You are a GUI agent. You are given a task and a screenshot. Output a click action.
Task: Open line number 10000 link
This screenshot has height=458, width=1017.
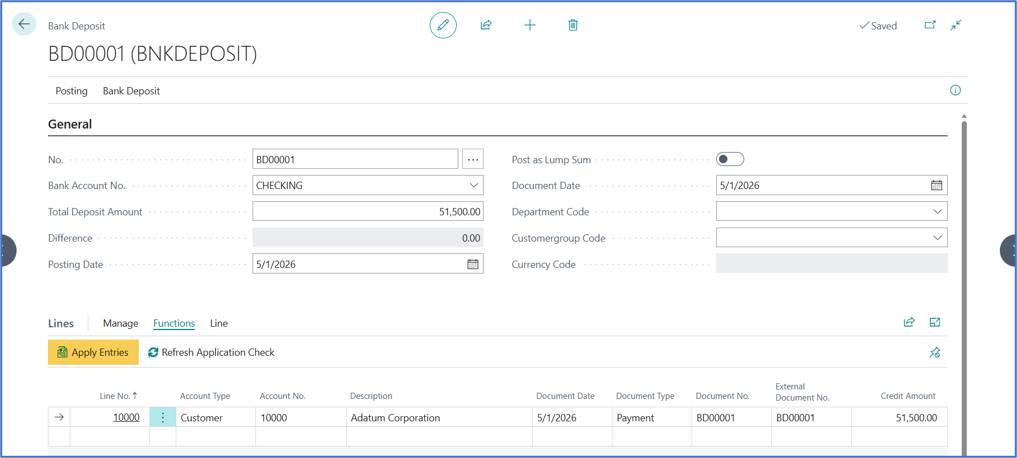pos(126,418)
